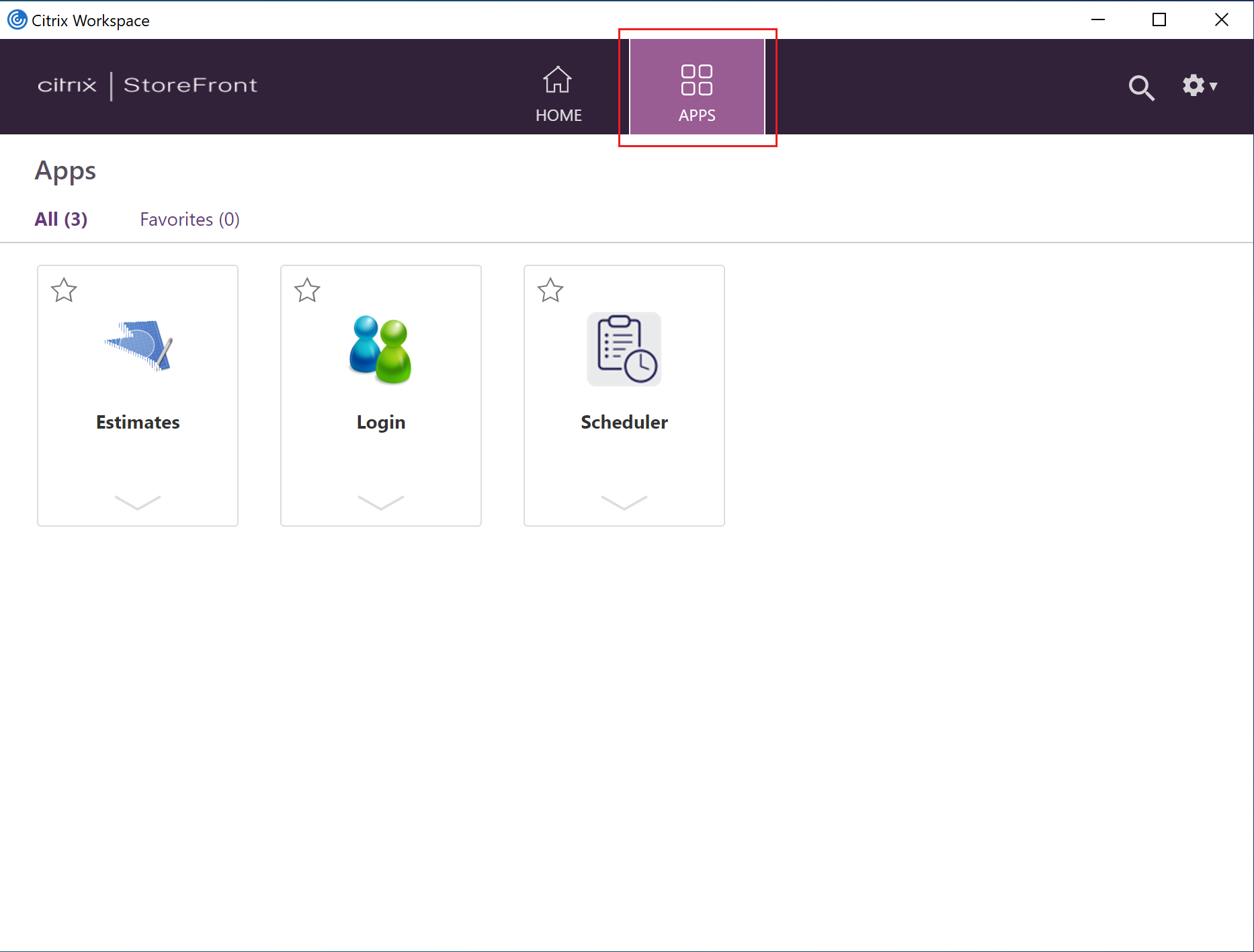Show Scheduler details with the chevron
Screen dimensions: 1254x952
tap(624, 503)
